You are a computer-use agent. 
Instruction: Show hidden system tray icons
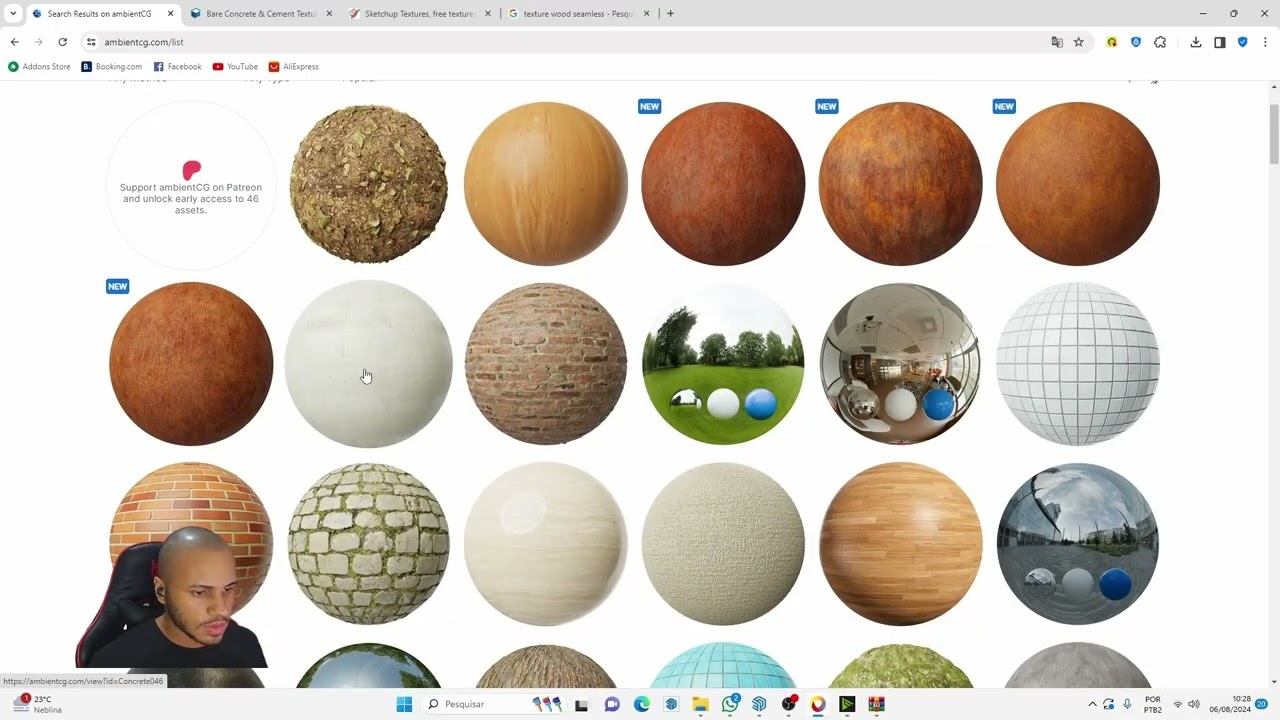coord(1092,704)
